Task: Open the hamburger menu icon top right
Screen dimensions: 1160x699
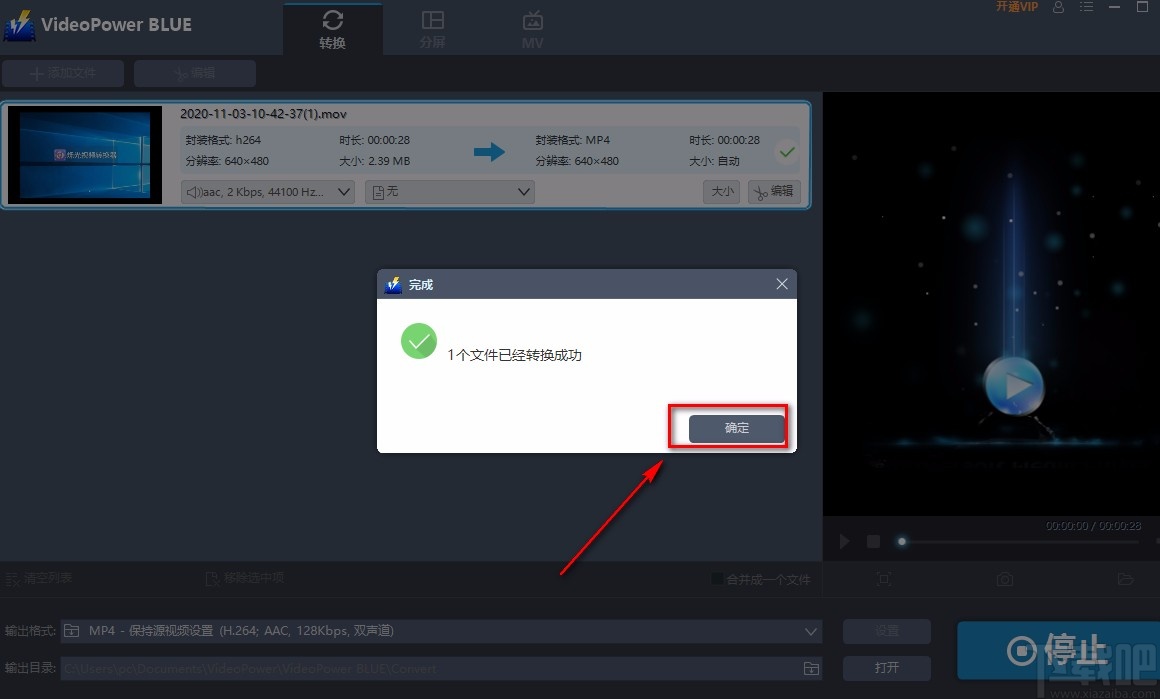Action: pyautogui.click(x=1086, y=7)
